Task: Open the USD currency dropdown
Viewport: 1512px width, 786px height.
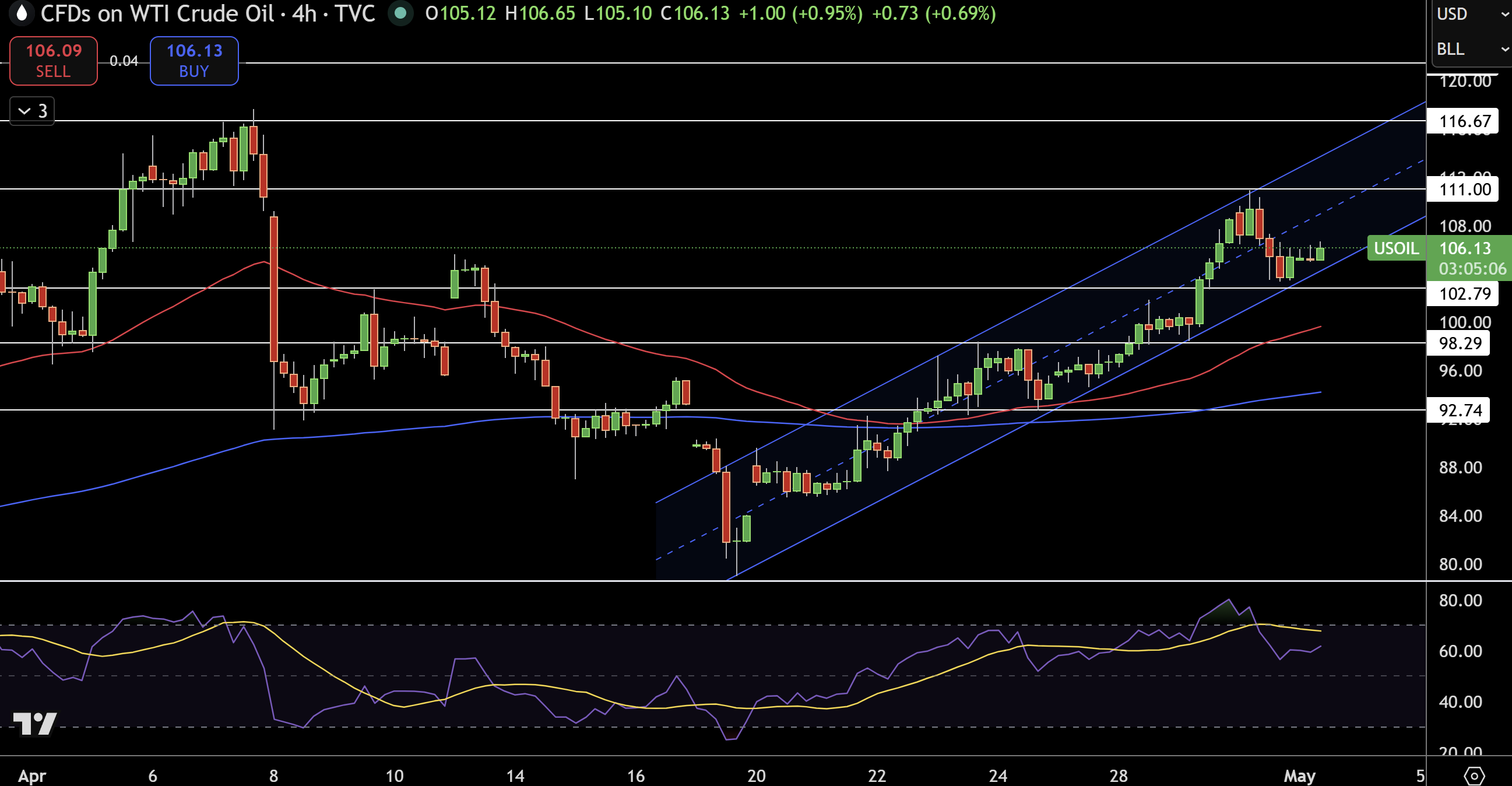Action: pos(1472,13)
